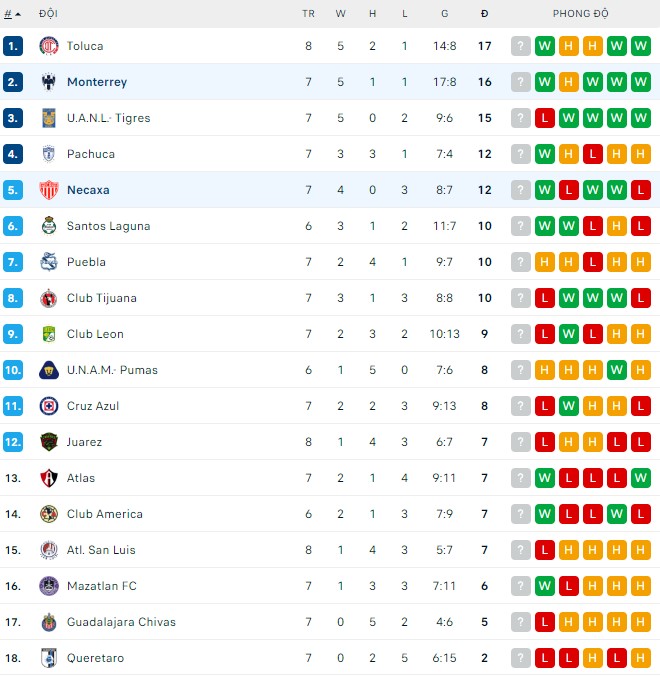Click the green W badge in Pumas' form
The image size is (660, 676).
coord(617,370)
